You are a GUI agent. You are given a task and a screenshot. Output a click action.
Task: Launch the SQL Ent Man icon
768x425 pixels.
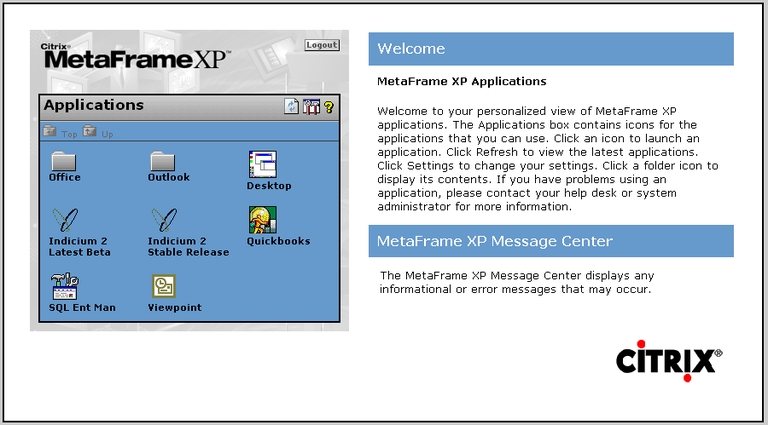pyautogui.click(x=64, y=286)
